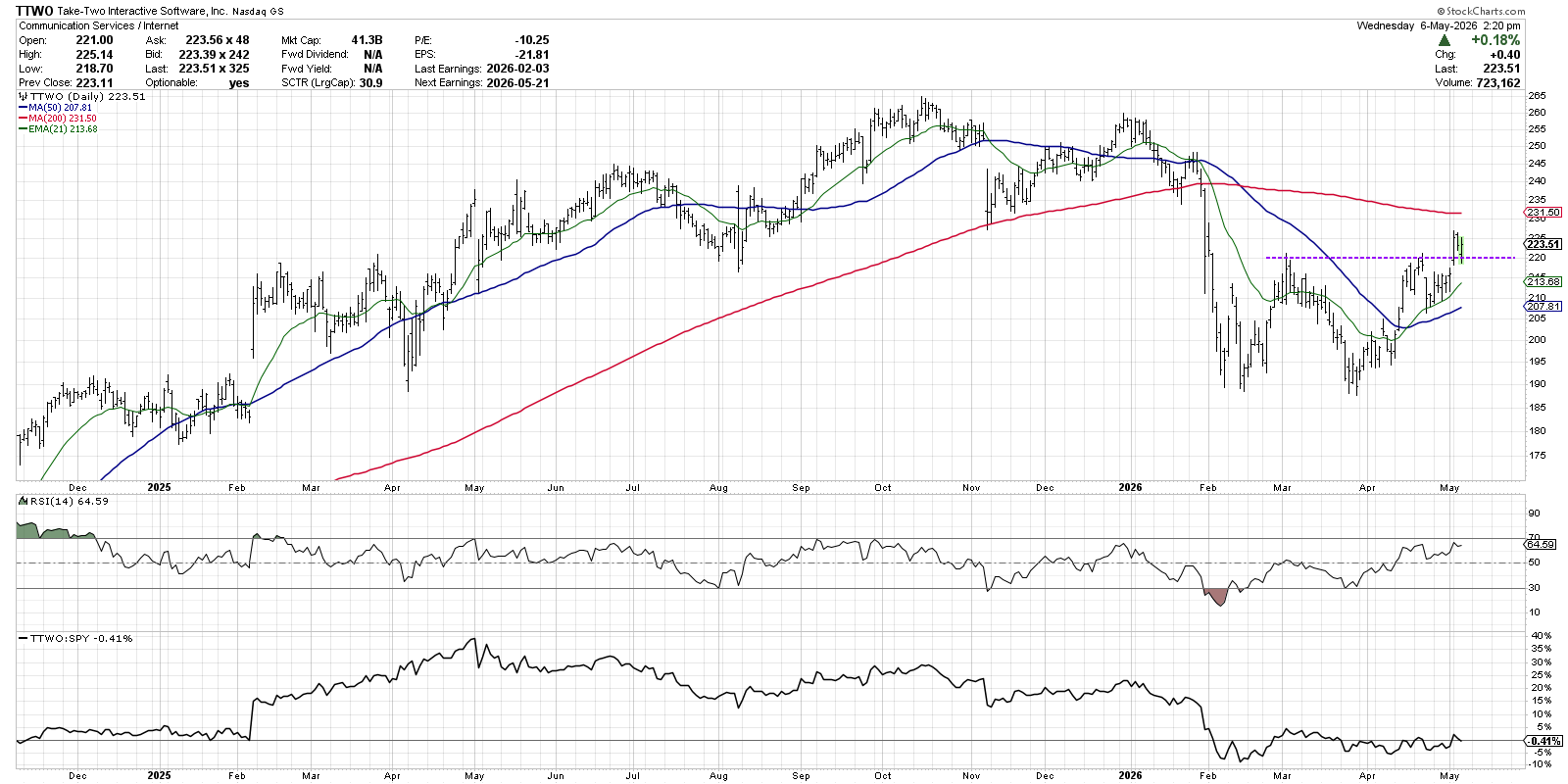Screen dimensions: 1568x784
Task: Click Oct on the price chart time axis
Action: (883, 487)
